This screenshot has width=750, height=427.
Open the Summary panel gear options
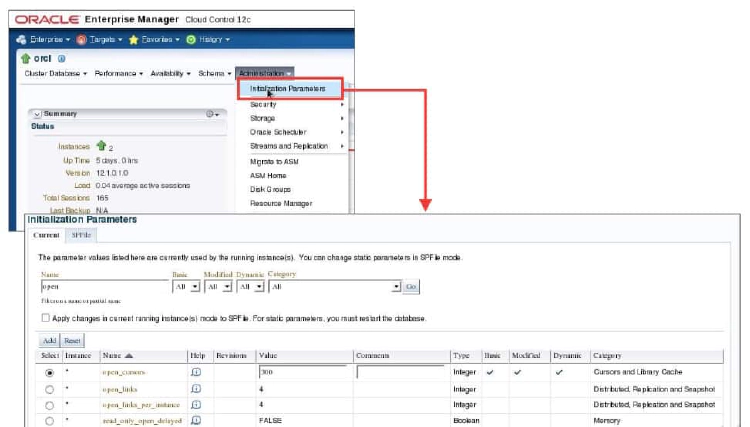coord(212,114)
